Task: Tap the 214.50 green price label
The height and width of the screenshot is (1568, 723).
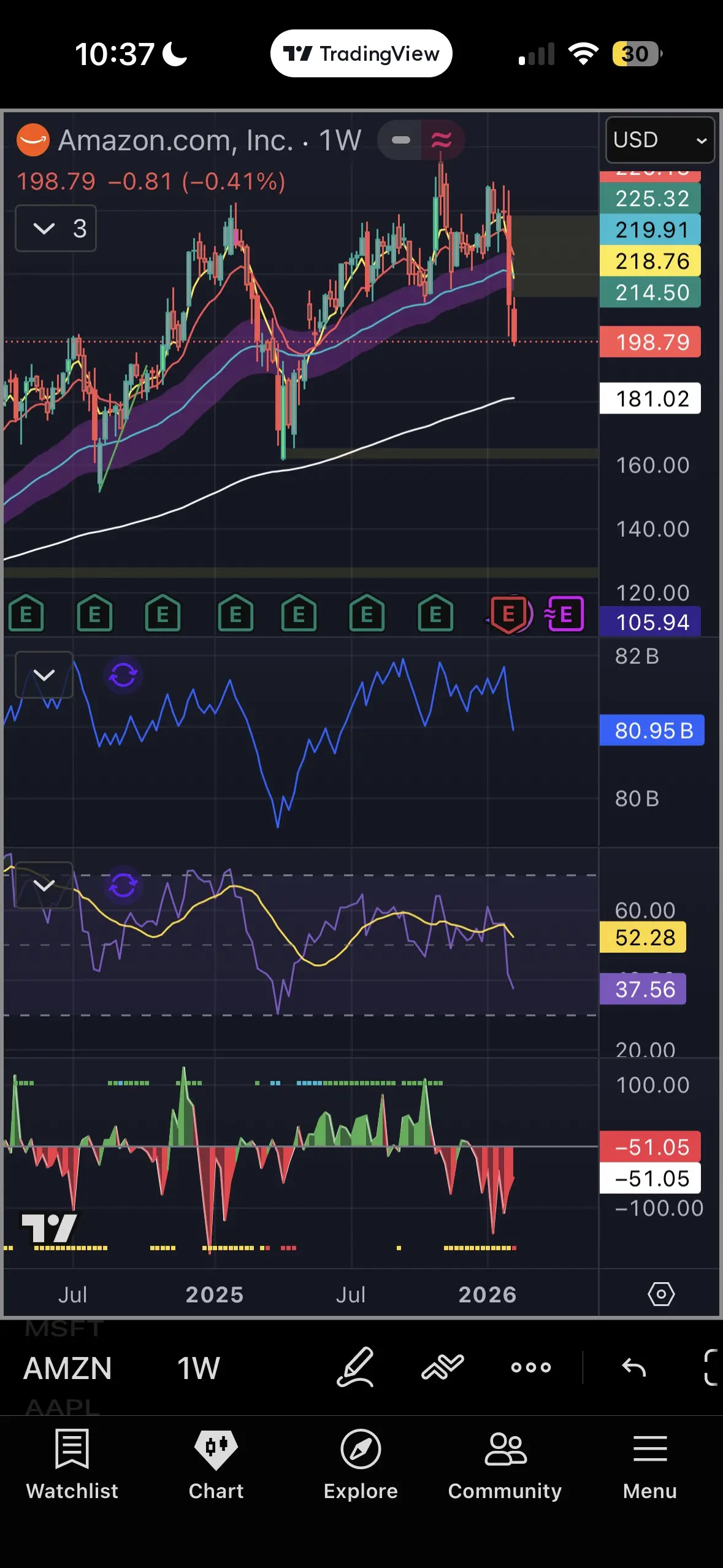Action: 650,292
